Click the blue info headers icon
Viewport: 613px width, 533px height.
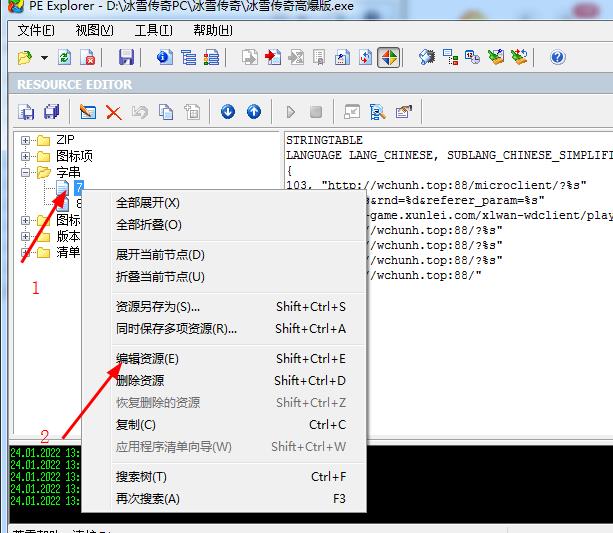(x=164, y=58)
